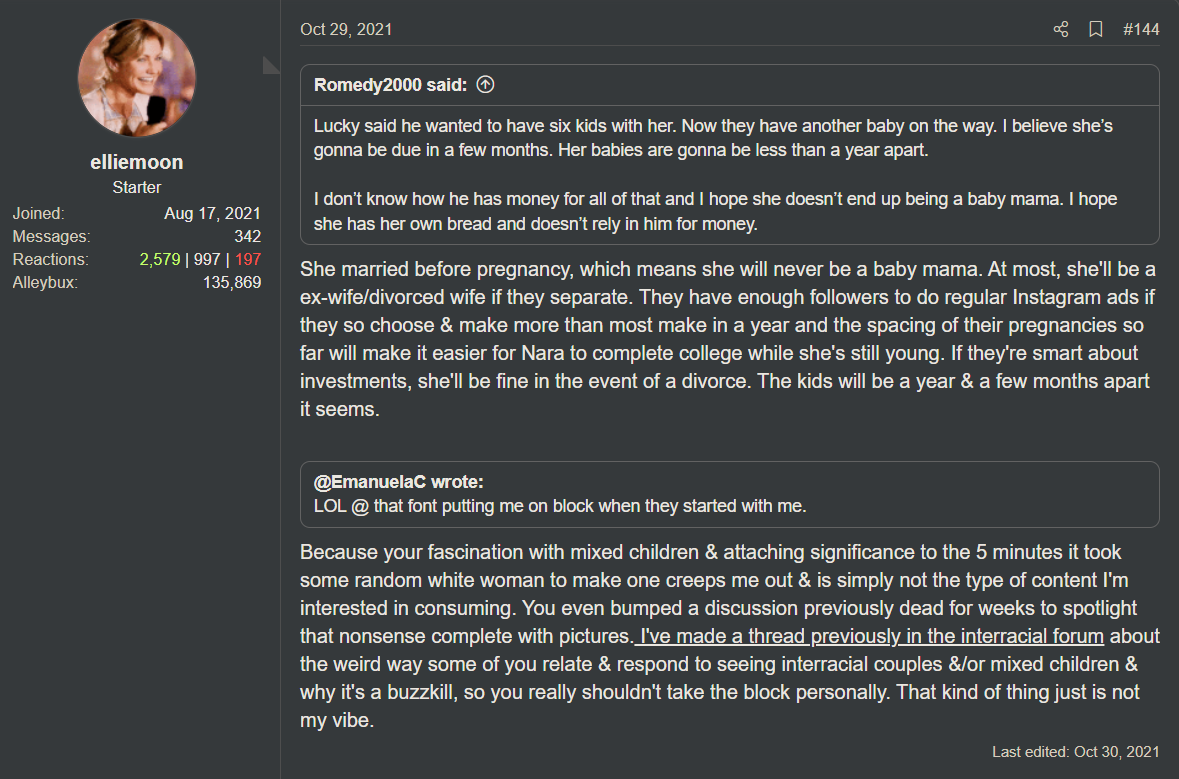Expand the Romedy2000 quoted text block
The width and height of the screenshot is (1179, 779).
tap(729, 175)
